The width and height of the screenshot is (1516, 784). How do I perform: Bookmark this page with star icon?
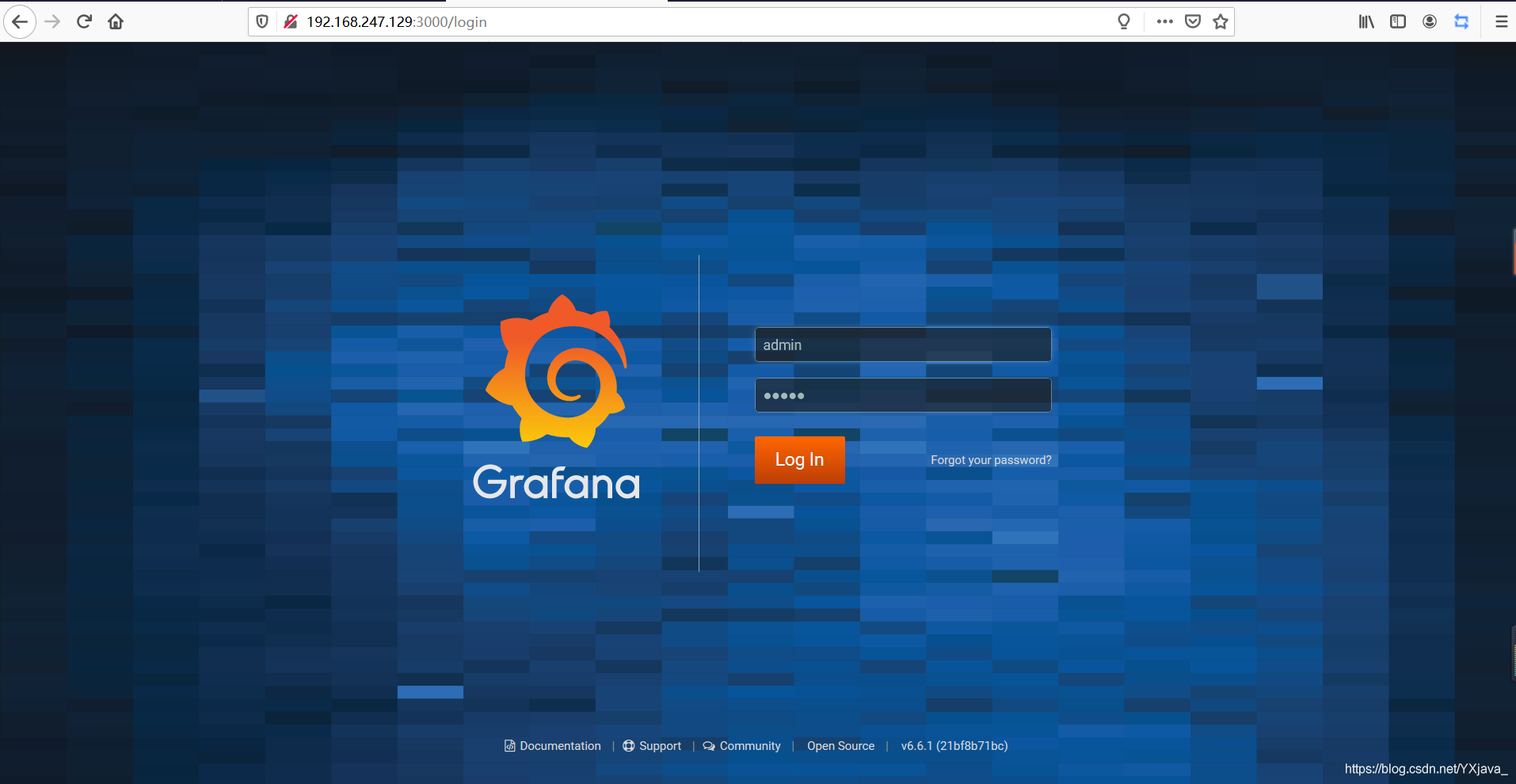1221,21
